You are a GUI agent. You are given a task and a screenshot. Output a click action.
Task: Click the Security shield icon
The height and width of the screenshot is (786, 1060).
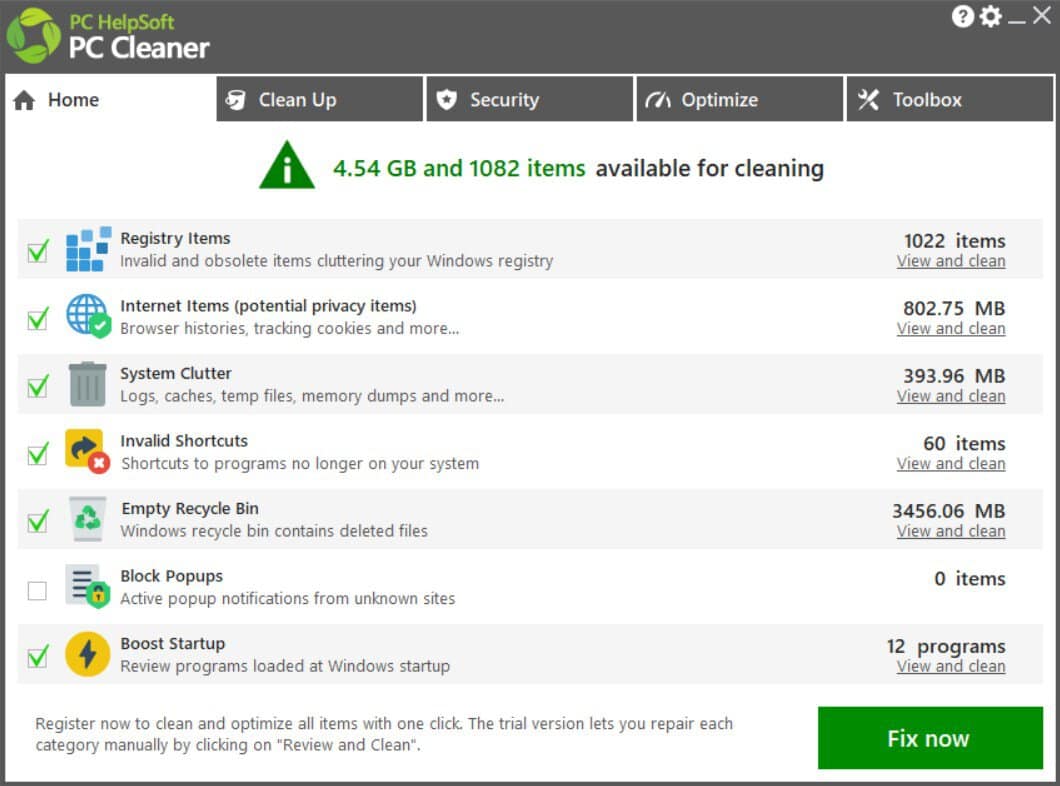pos(446,100)
